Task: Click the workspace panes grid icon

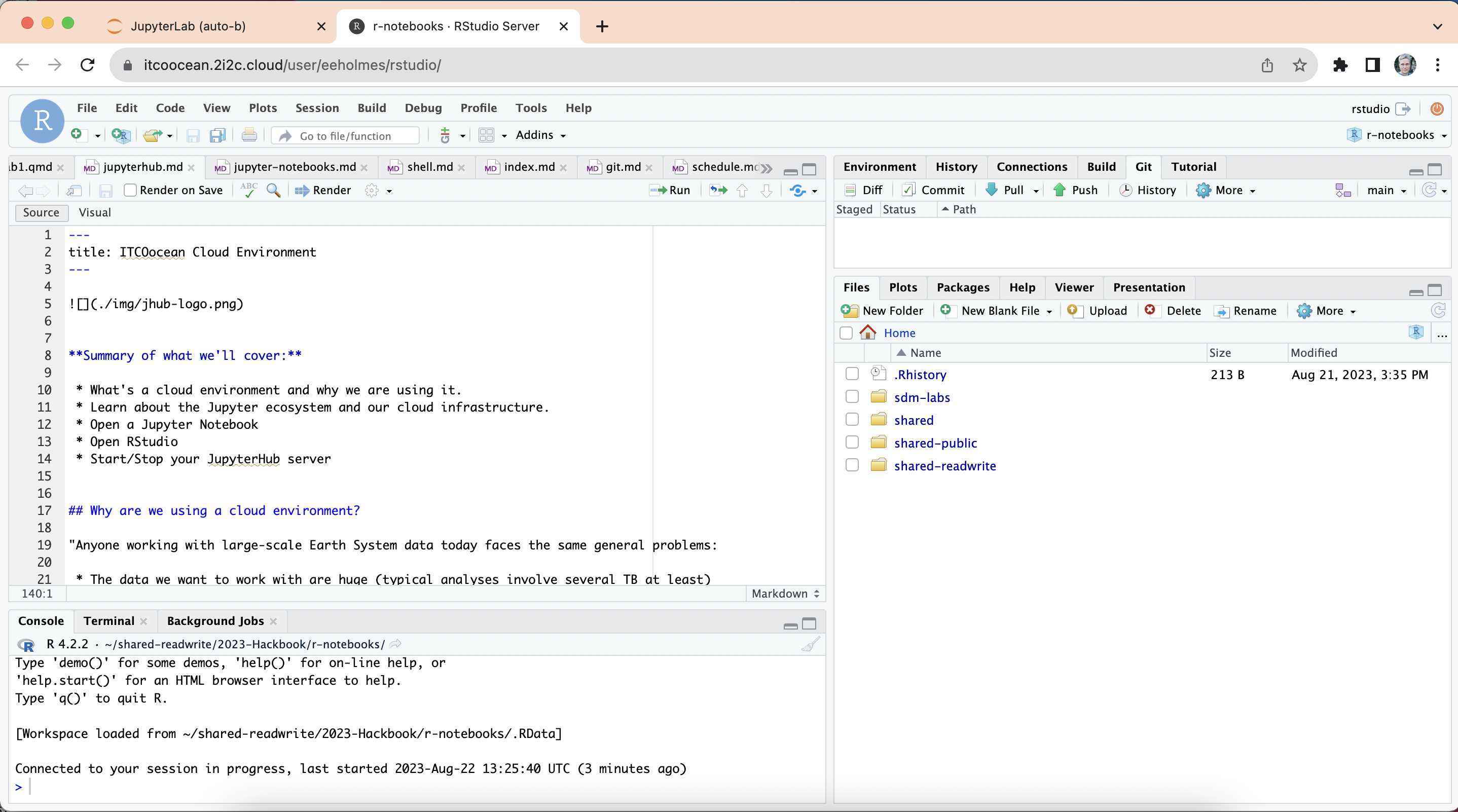Action: pyautogui.click(x=486, y=135)
